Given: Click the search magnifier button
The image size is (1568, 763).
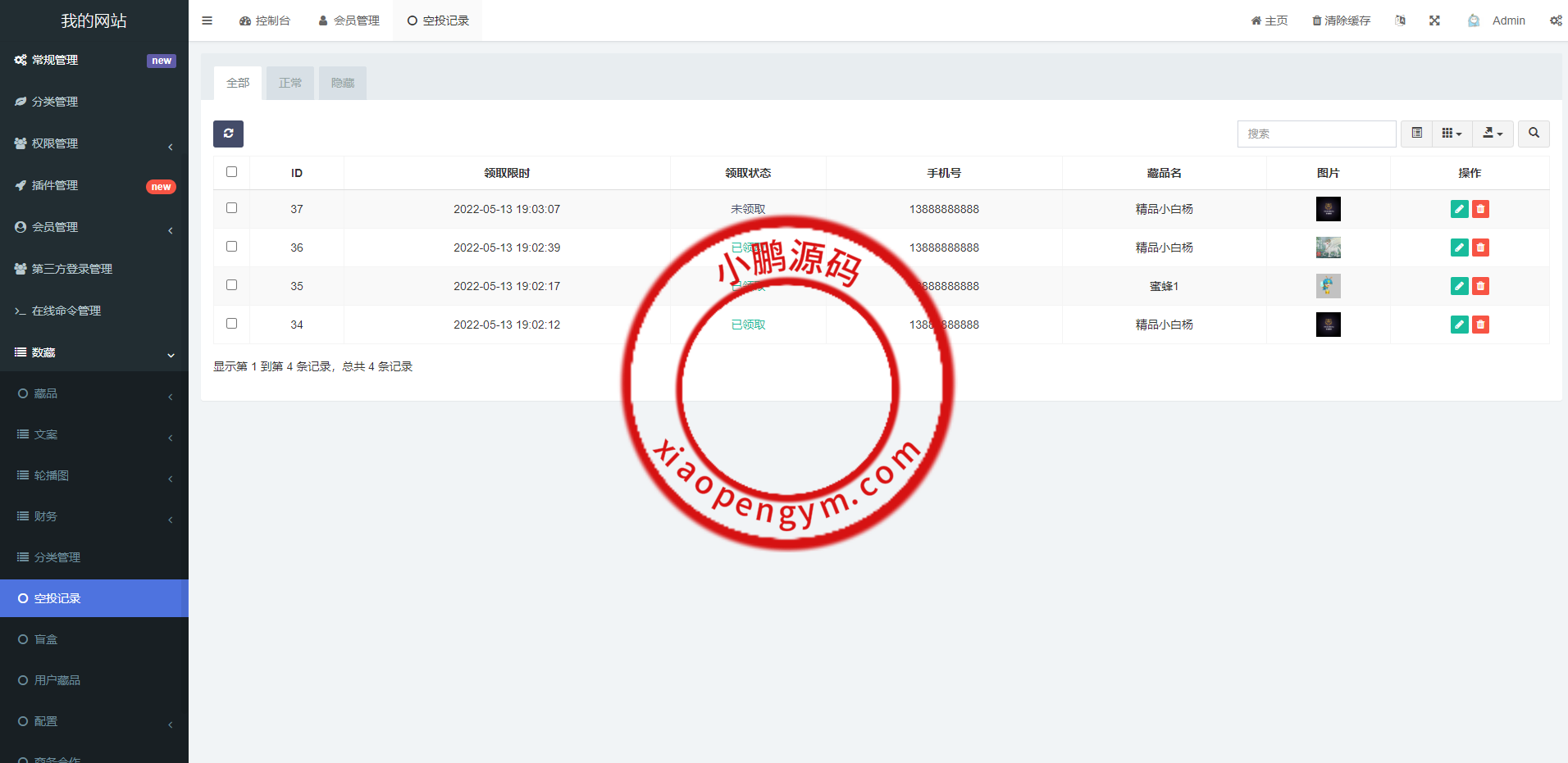Looking at the screenshot, I should [1534, 134].
